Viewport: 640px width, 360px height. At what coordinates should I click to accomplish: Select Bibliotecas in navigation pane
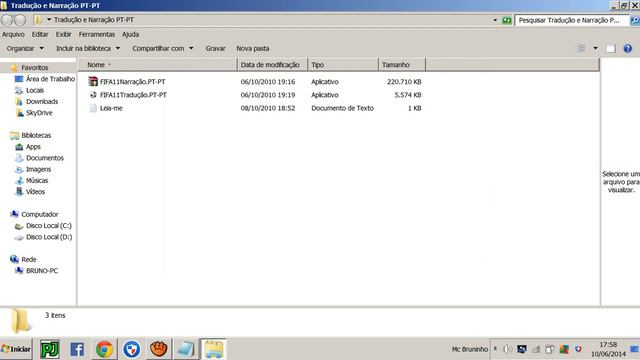pyautogui.click(x=36, y=136)
